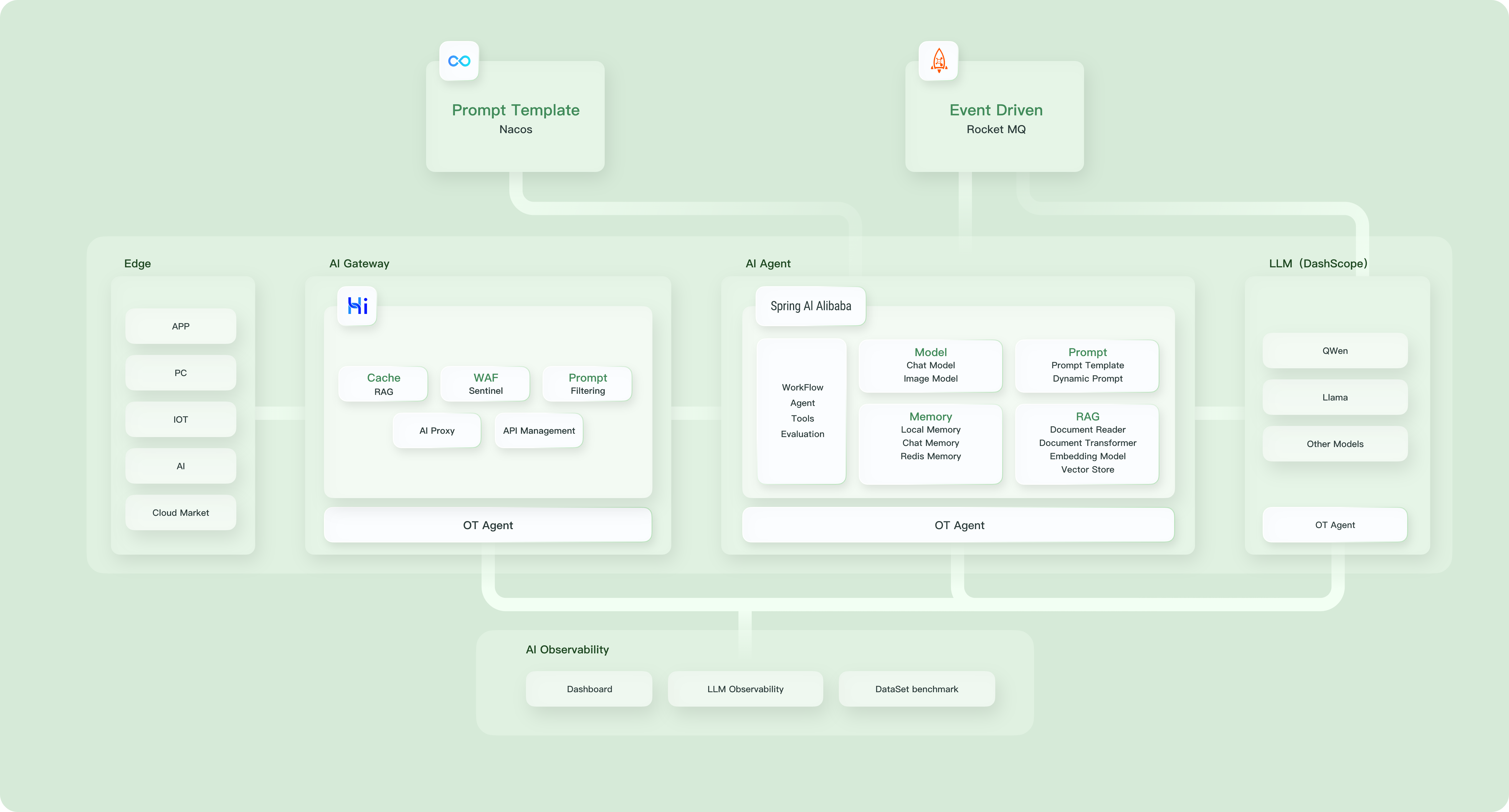Click the LLM Observability item

(x=745, y=689)
